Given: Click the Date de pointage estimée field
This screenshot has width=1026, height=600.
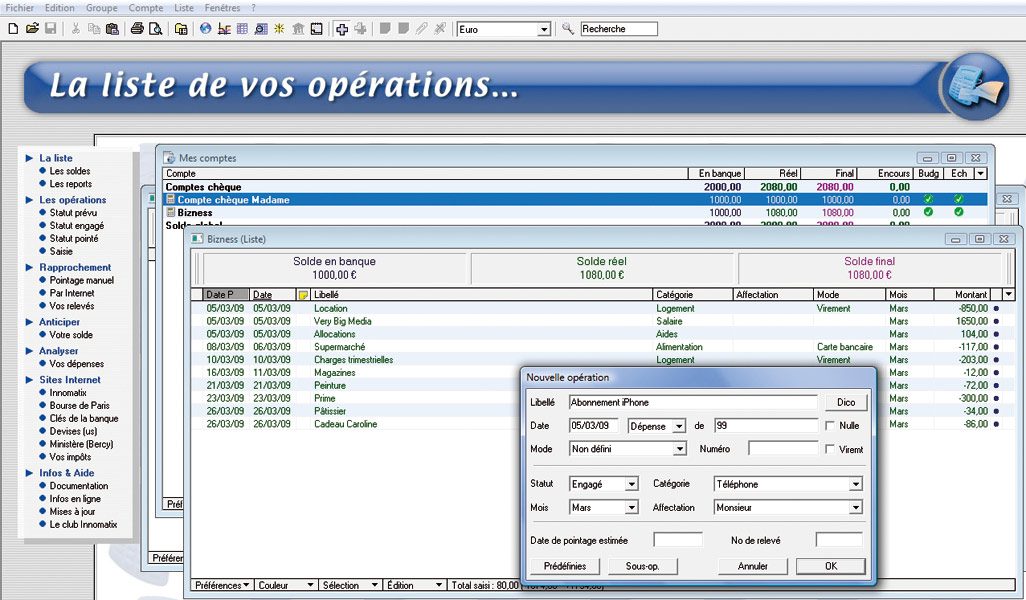Looking at the screenshot, I should point(678,540).
